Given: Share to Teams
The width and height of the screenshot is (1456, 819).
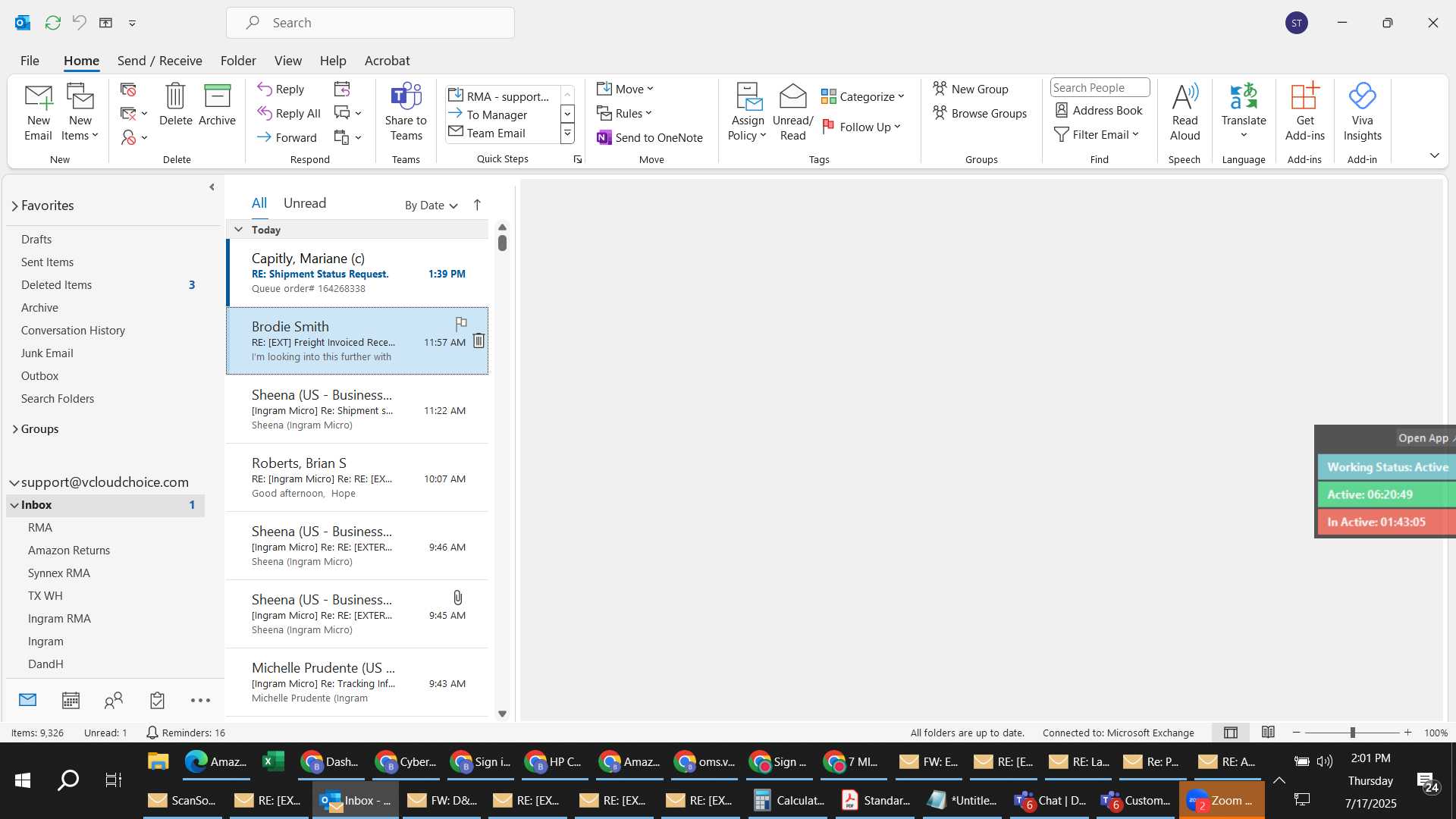Looking at the screenshot, I should tap(406, 112).
